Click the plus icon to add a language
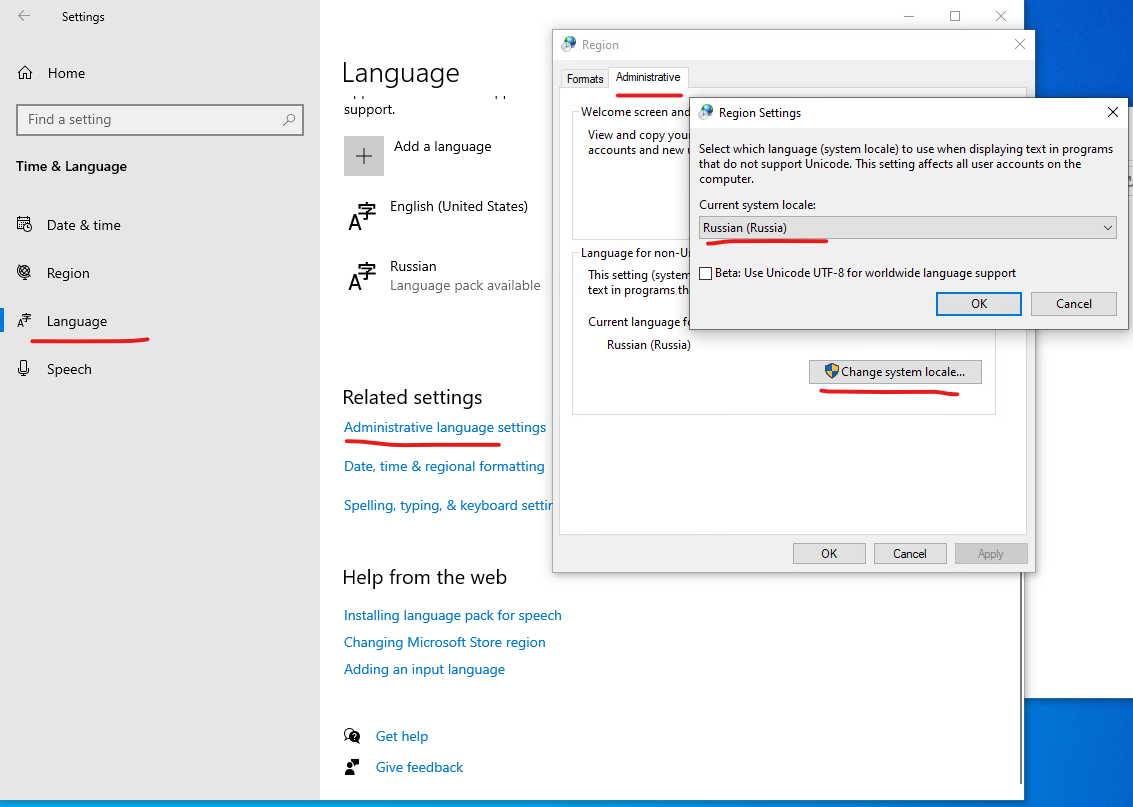Screen dimensions: 1133x807 363,155
